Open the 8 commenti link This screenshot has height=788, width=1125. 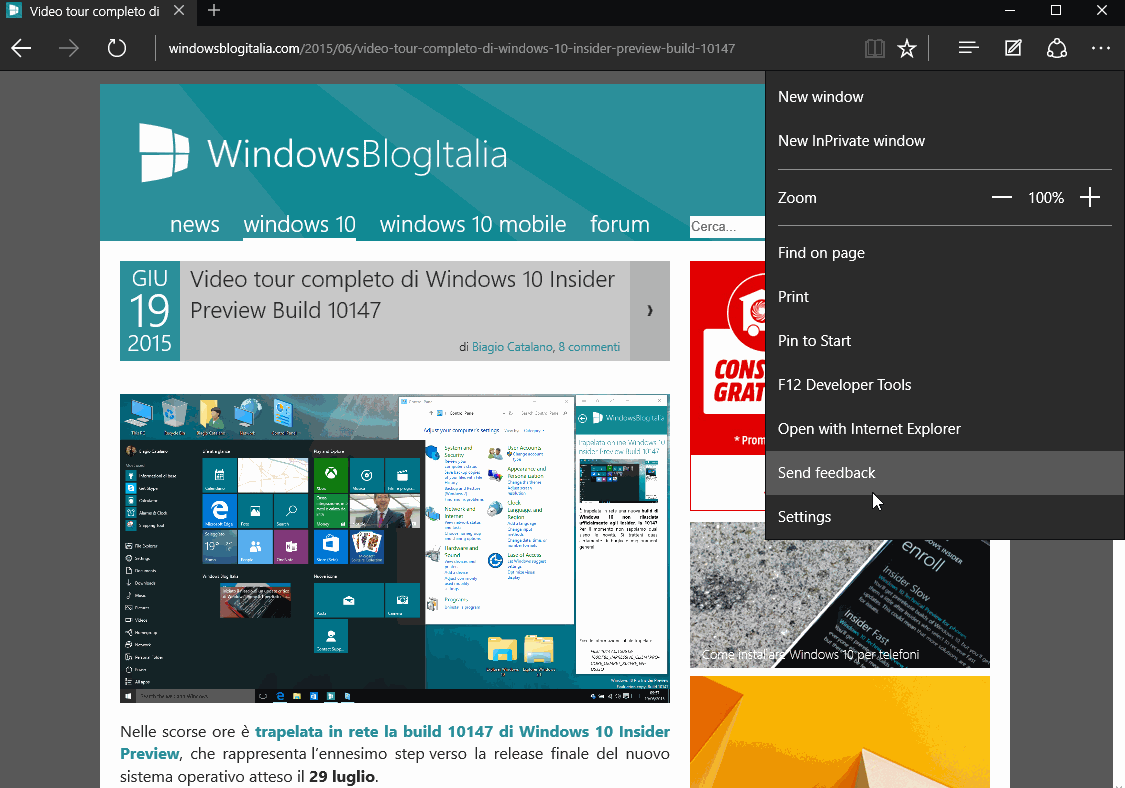pyautogui.click(x=589, y=347)
